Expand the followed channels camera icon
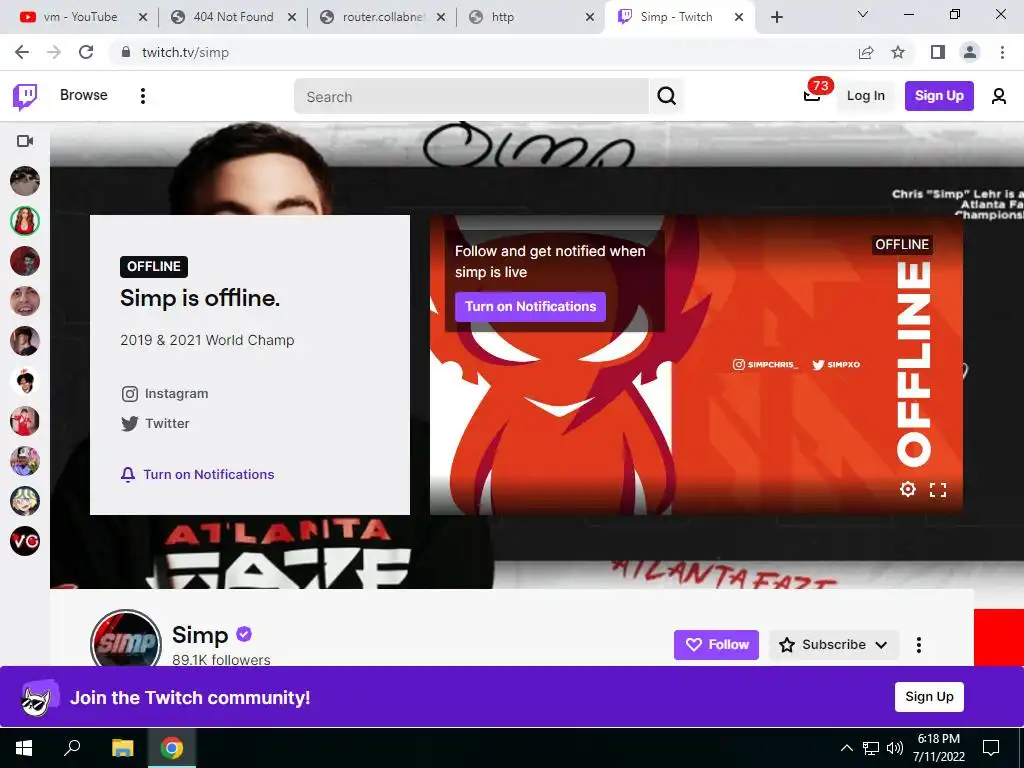The width and height of the screenshot is (1024, 768). tap(25, 141)
